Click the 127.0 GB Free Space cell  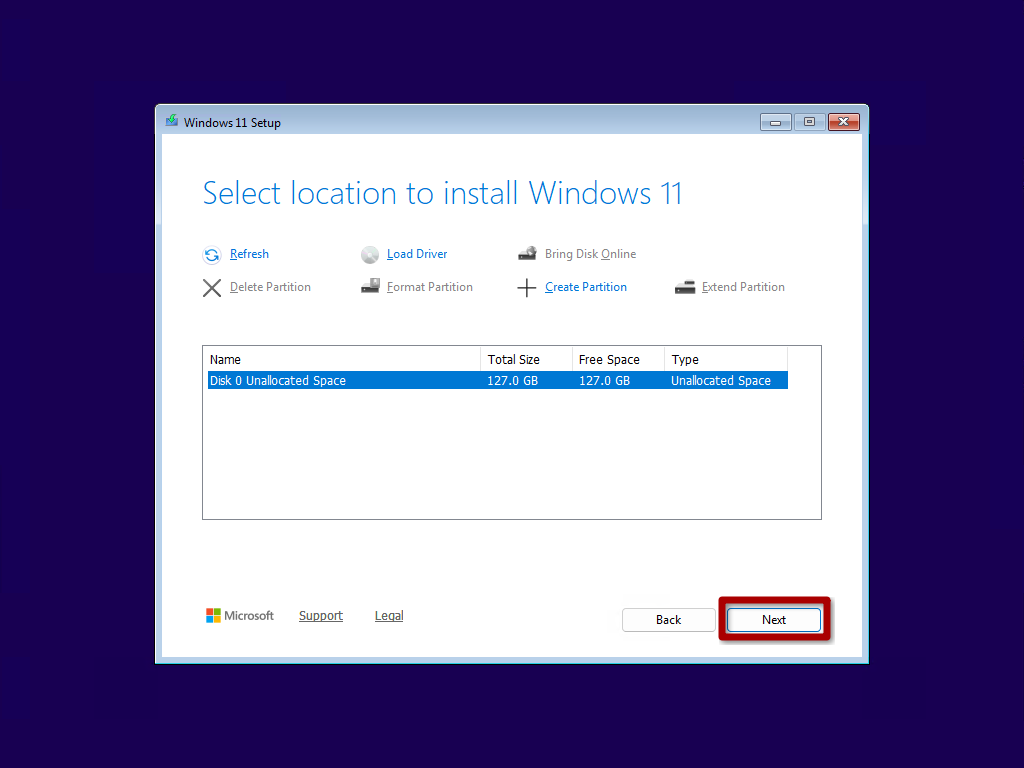click(x=605, y=381)
